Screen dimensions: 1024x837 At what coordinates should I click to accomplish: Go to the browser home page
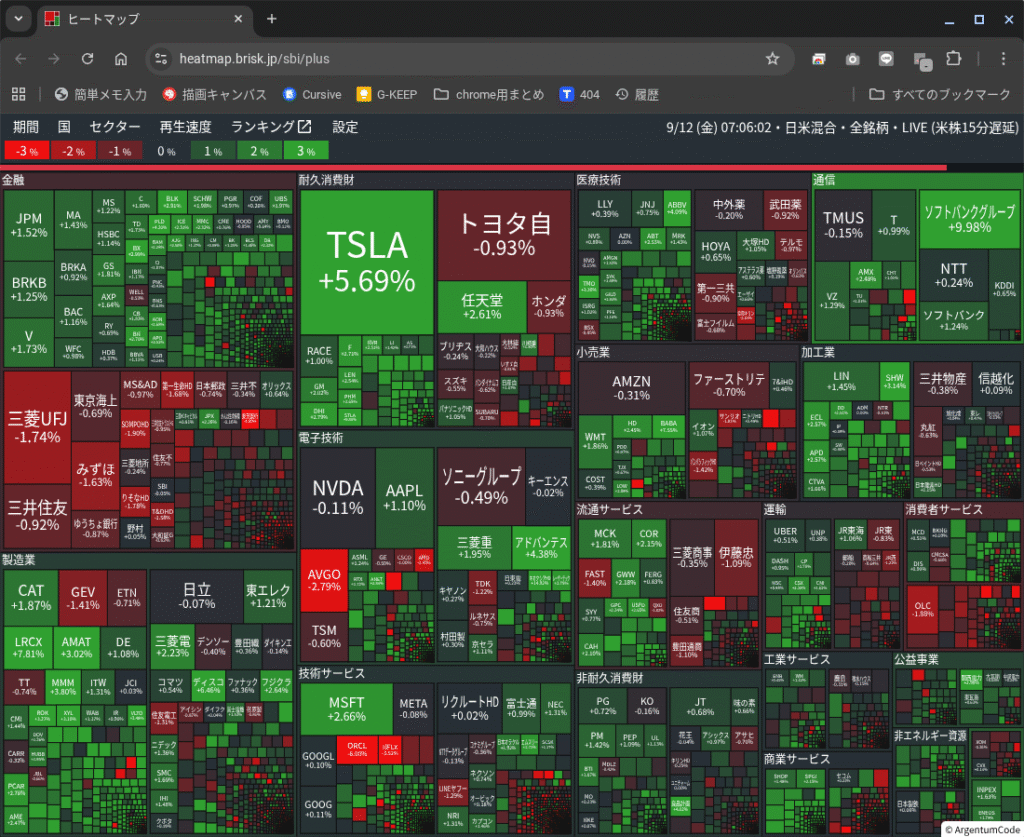pos(121,59)
